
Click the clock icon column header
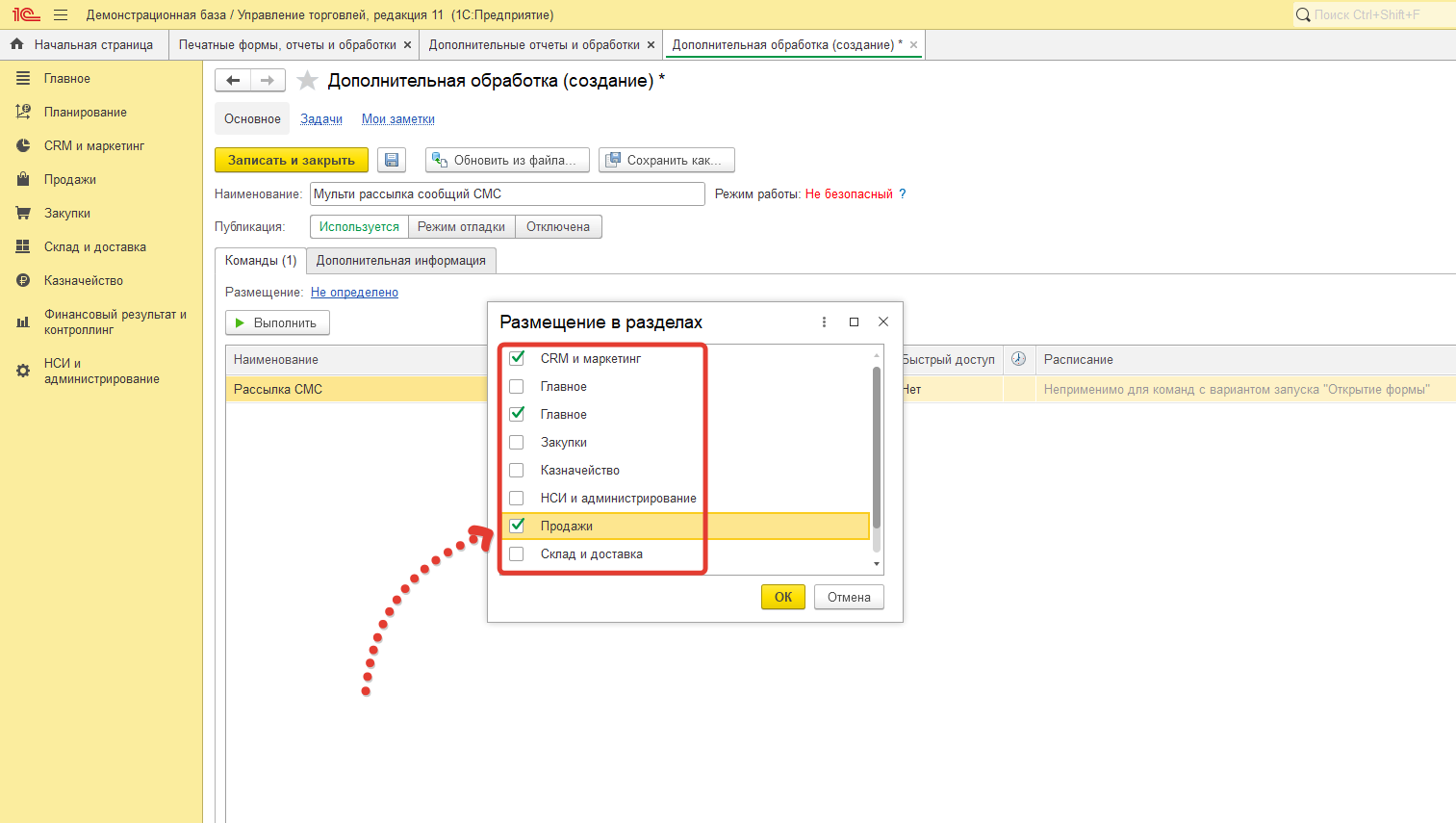pyautogui.click(x=1018, y=359)
